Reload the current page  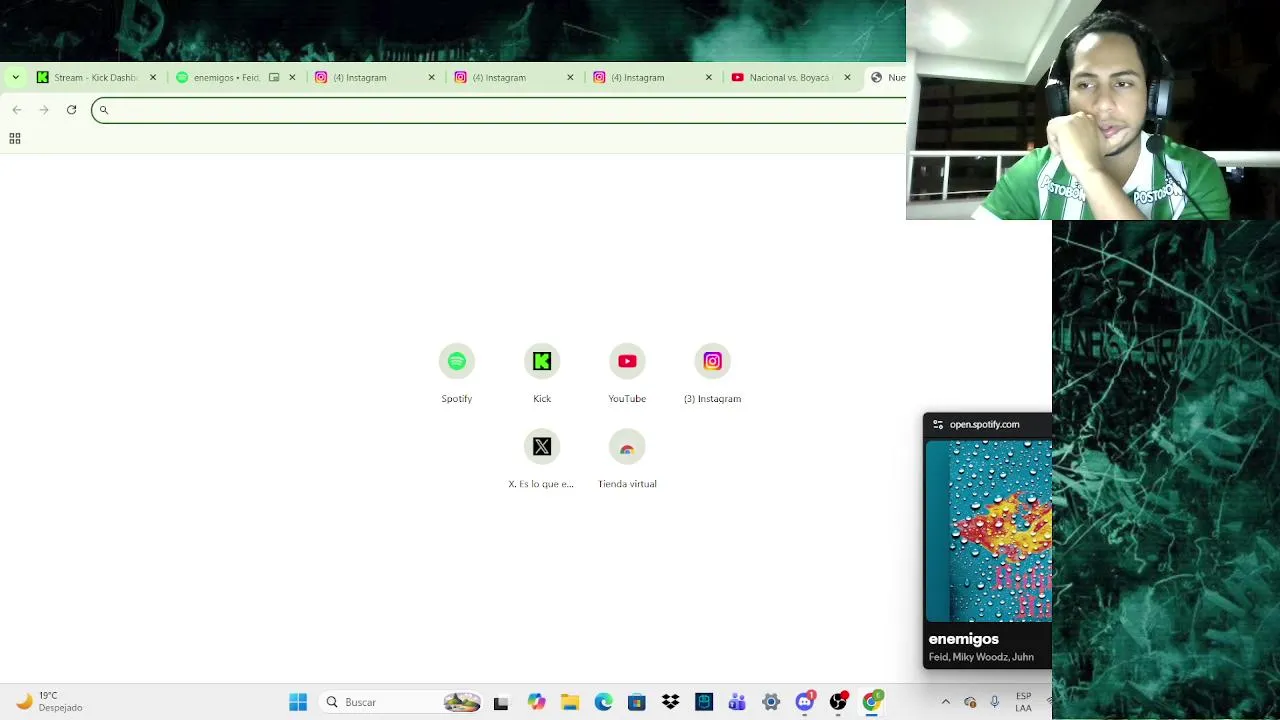[x=71, y=110]
